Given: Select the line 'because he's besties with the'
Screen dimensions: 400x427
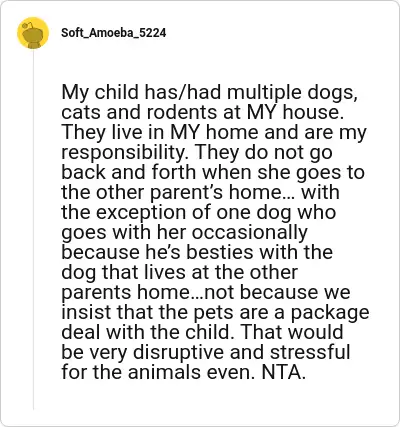Looking at the screenshot, I should [197, 252].
